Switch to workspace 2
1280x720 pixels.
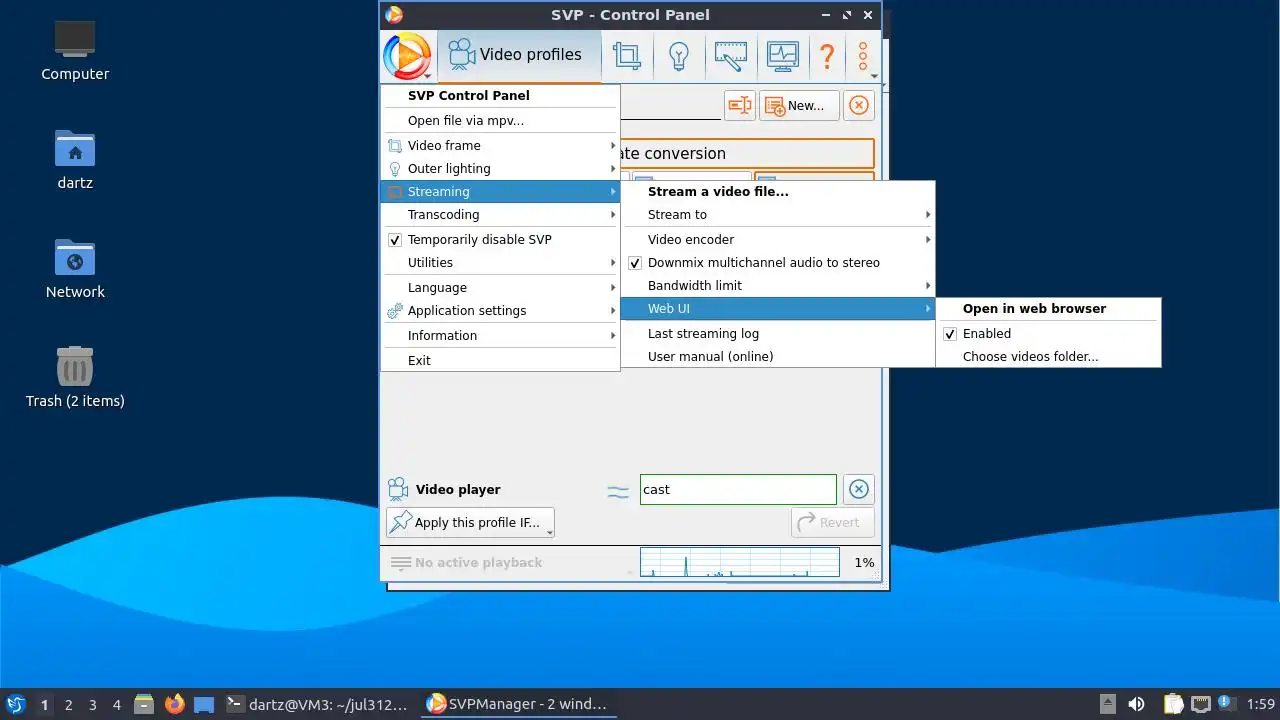point(68,705)
